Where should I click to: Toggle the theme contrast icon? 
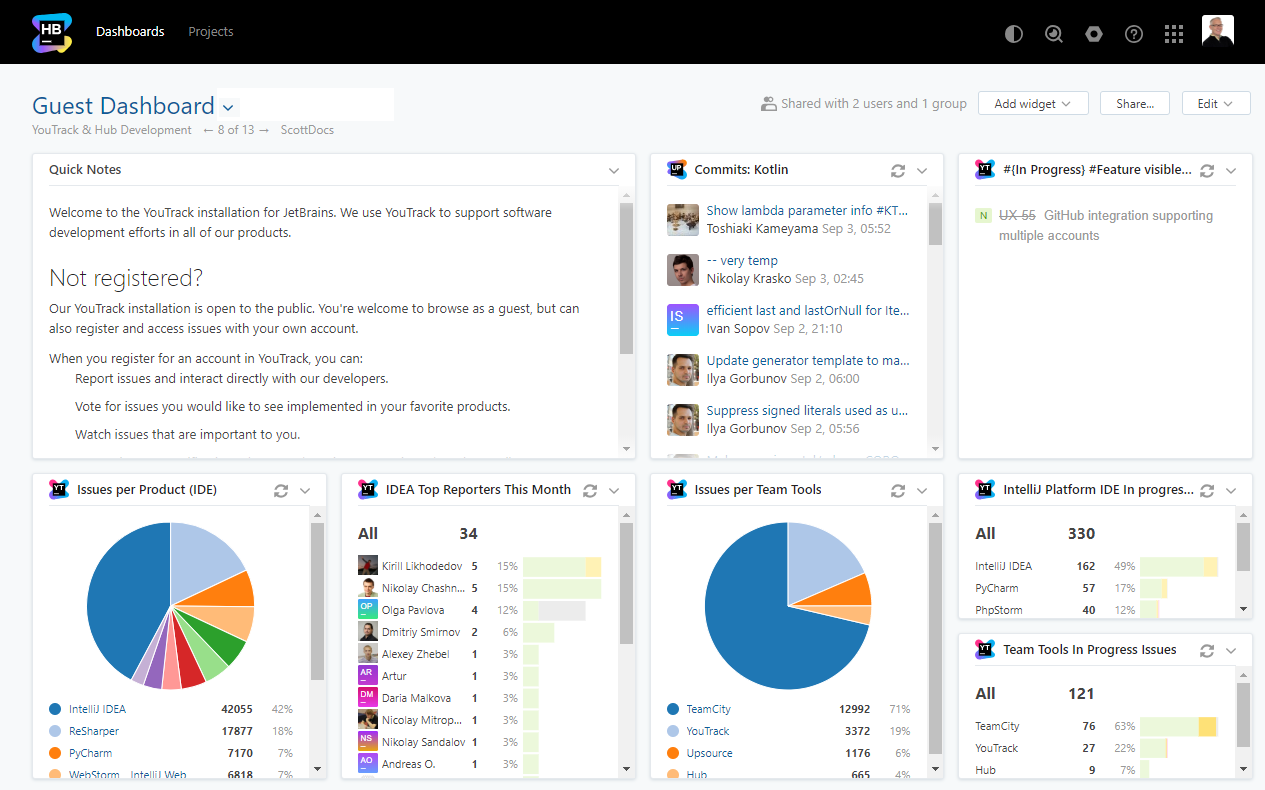[1014, 34]
